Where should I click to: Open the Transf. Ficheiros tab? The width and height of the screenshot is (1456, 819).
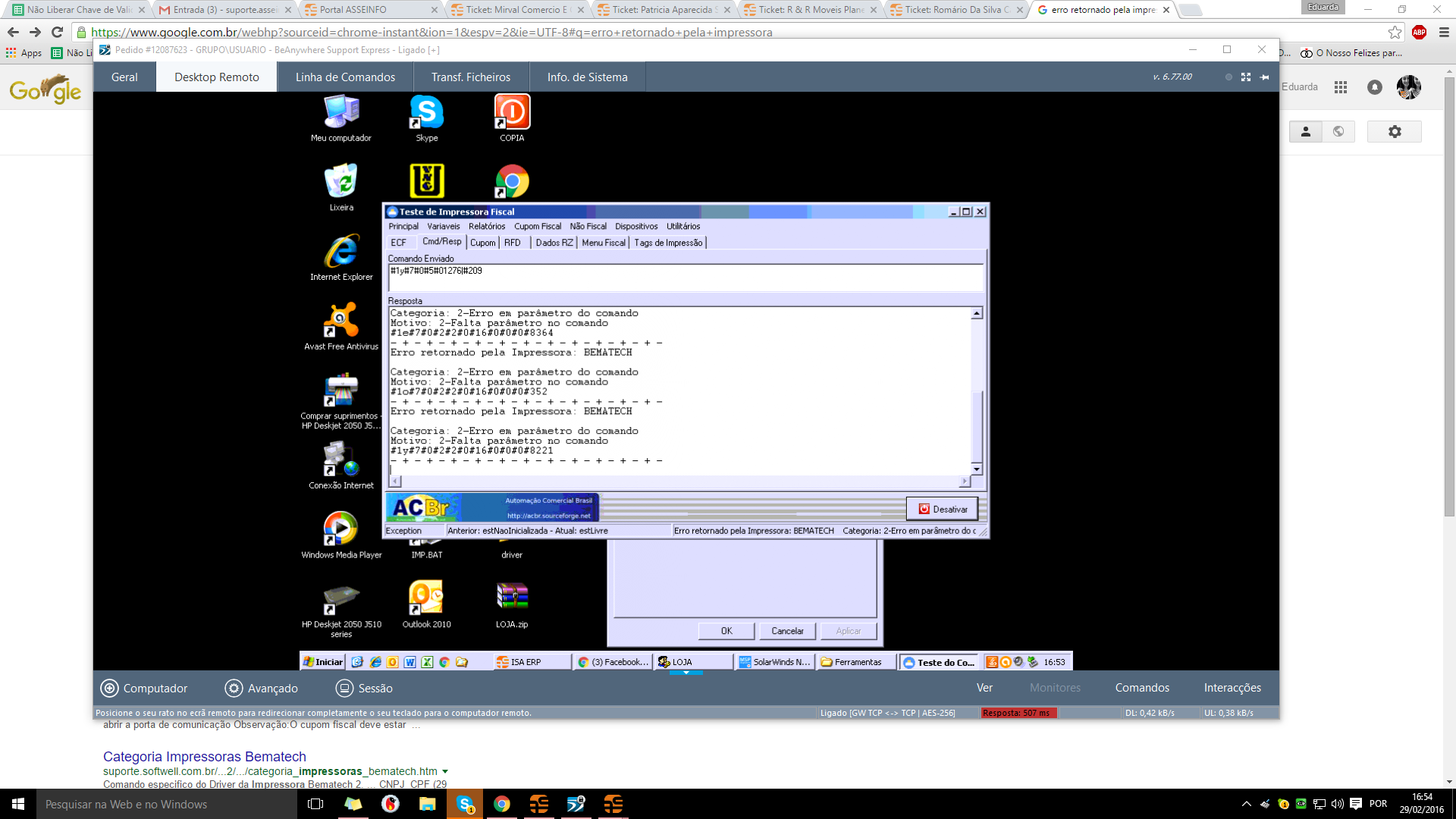coord(471,77)
